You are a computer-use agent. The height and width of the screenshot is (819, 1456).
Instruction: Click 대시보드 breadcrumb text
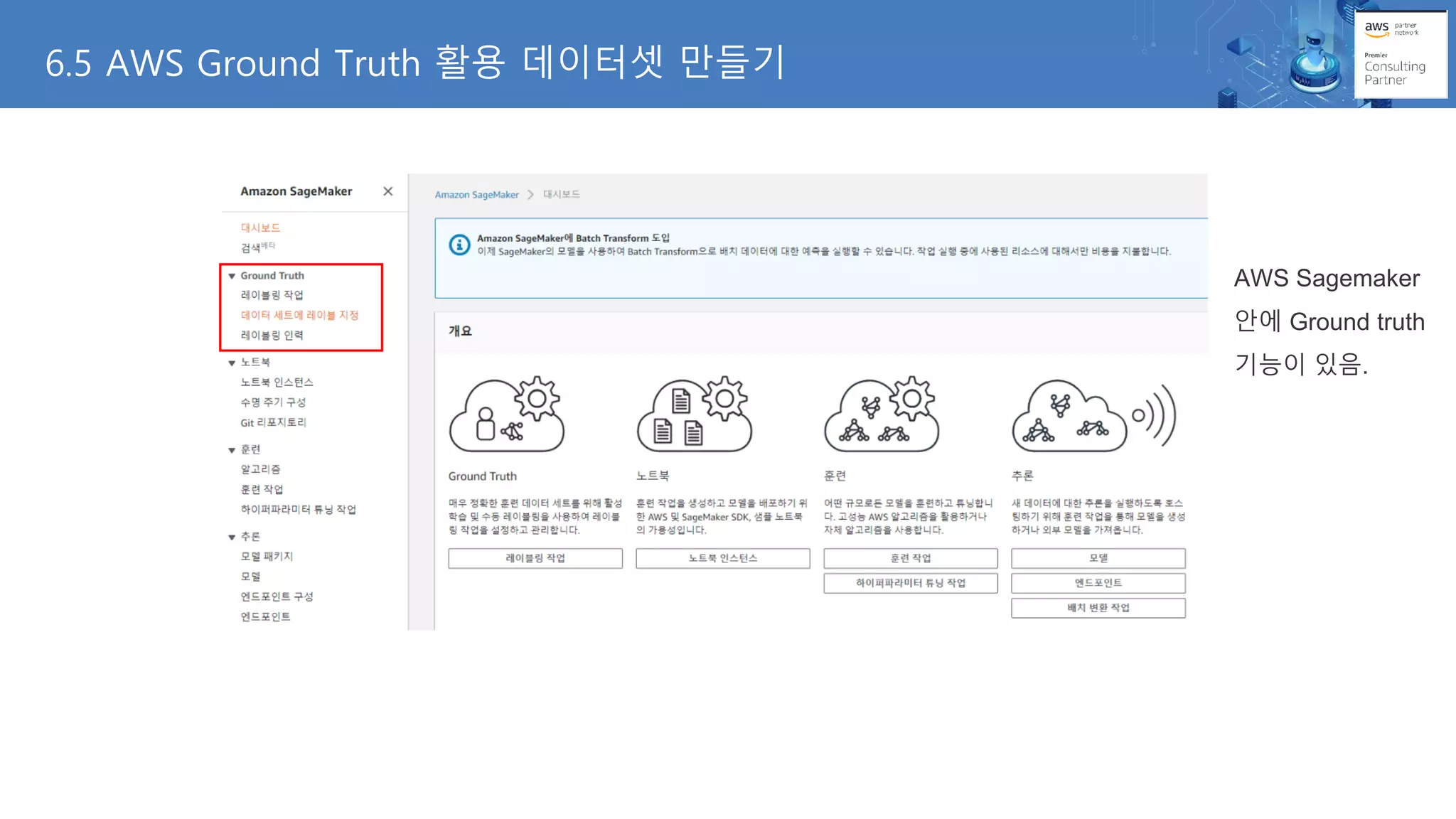(562, 194)
